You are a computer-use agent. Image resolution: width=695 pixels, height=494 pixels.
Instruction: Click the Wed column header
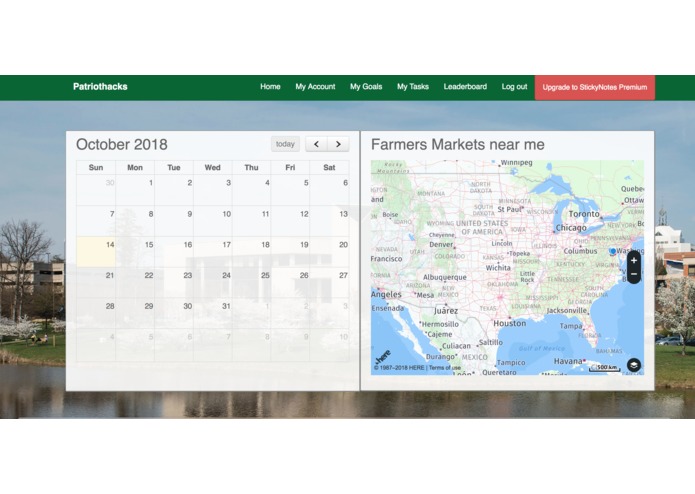point(213,167)
